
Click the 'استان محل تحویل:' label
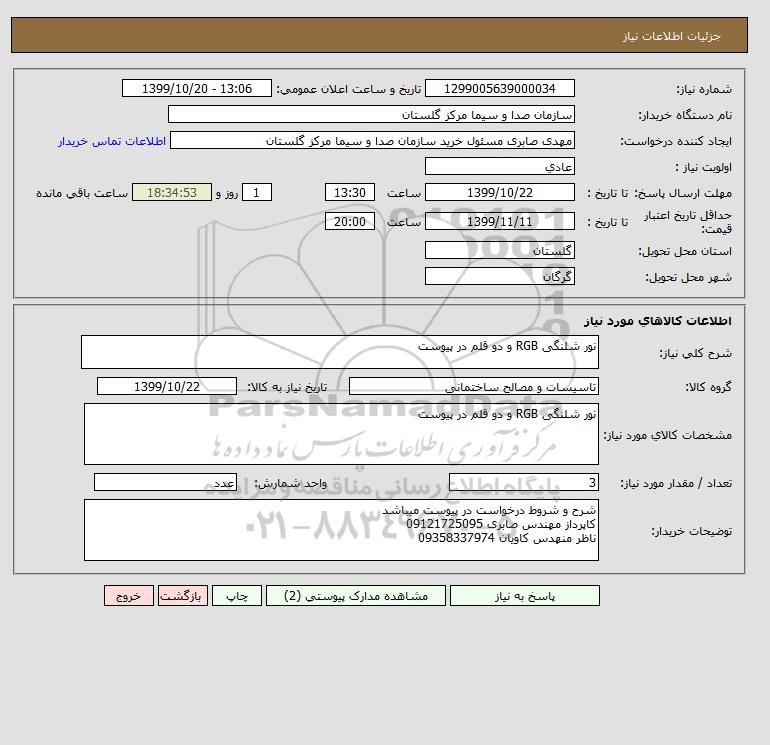(685, 251)
